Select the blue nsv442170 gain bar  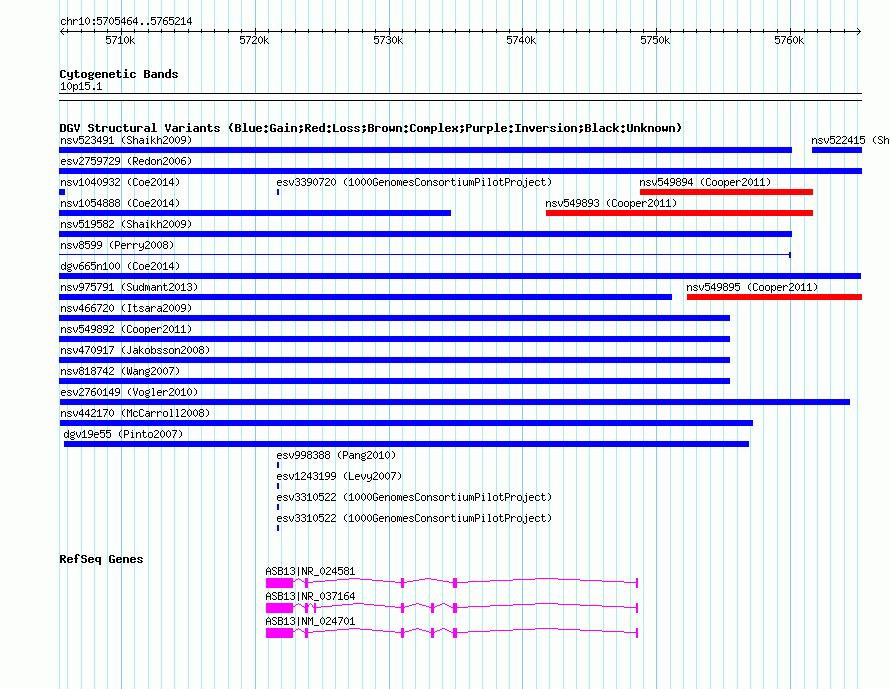click(406, 423)
